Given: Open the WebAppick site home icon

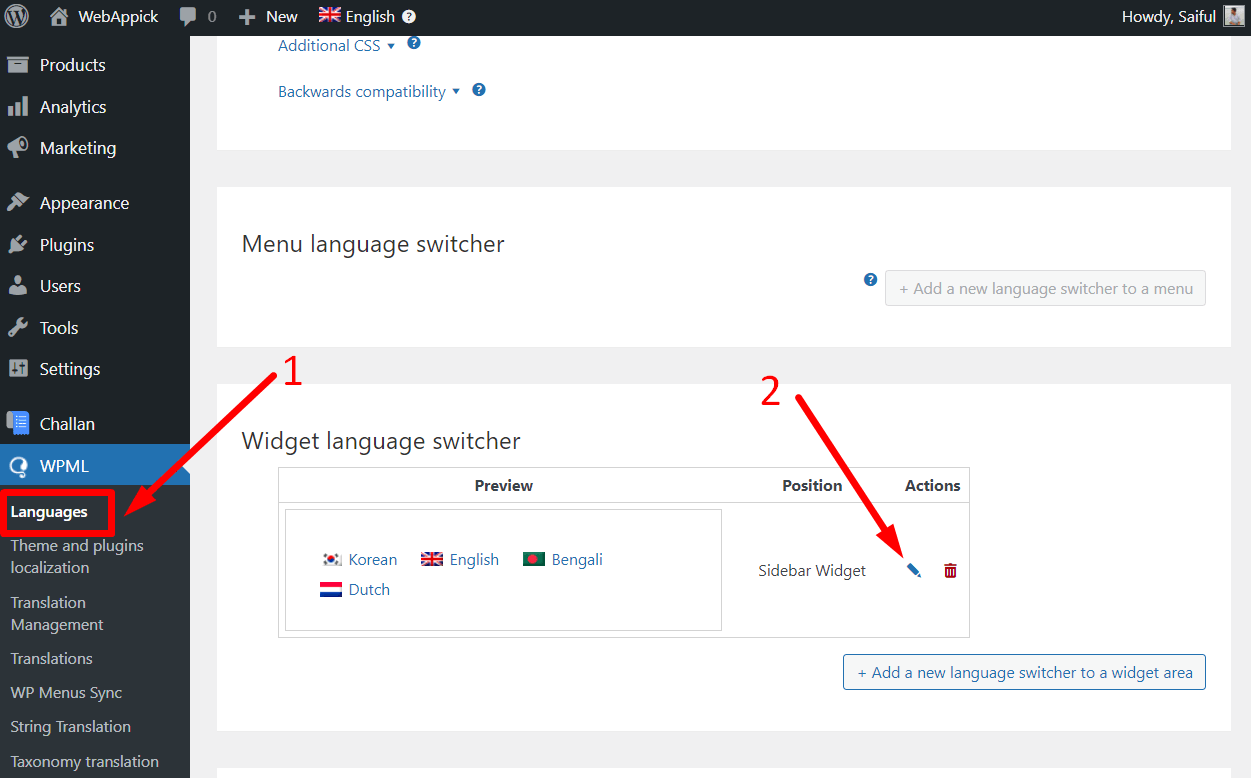Looking at the screenshot, I should point(59,16).
